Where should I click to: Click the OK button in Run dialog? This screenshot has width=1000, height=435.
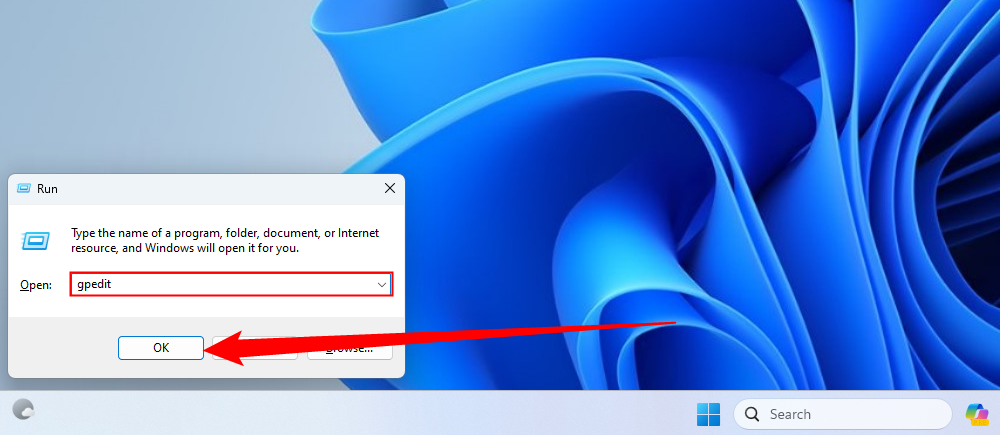pos(161,348)
